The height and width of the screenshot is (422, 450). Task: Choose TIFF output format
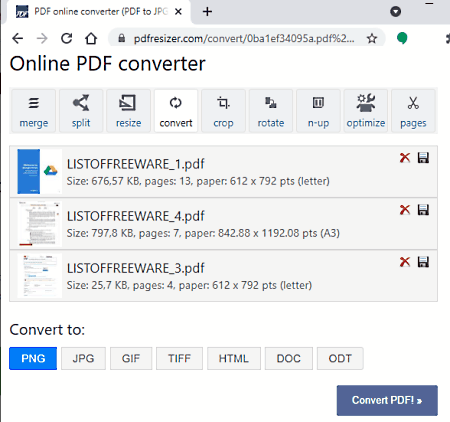tap(179, 358)
